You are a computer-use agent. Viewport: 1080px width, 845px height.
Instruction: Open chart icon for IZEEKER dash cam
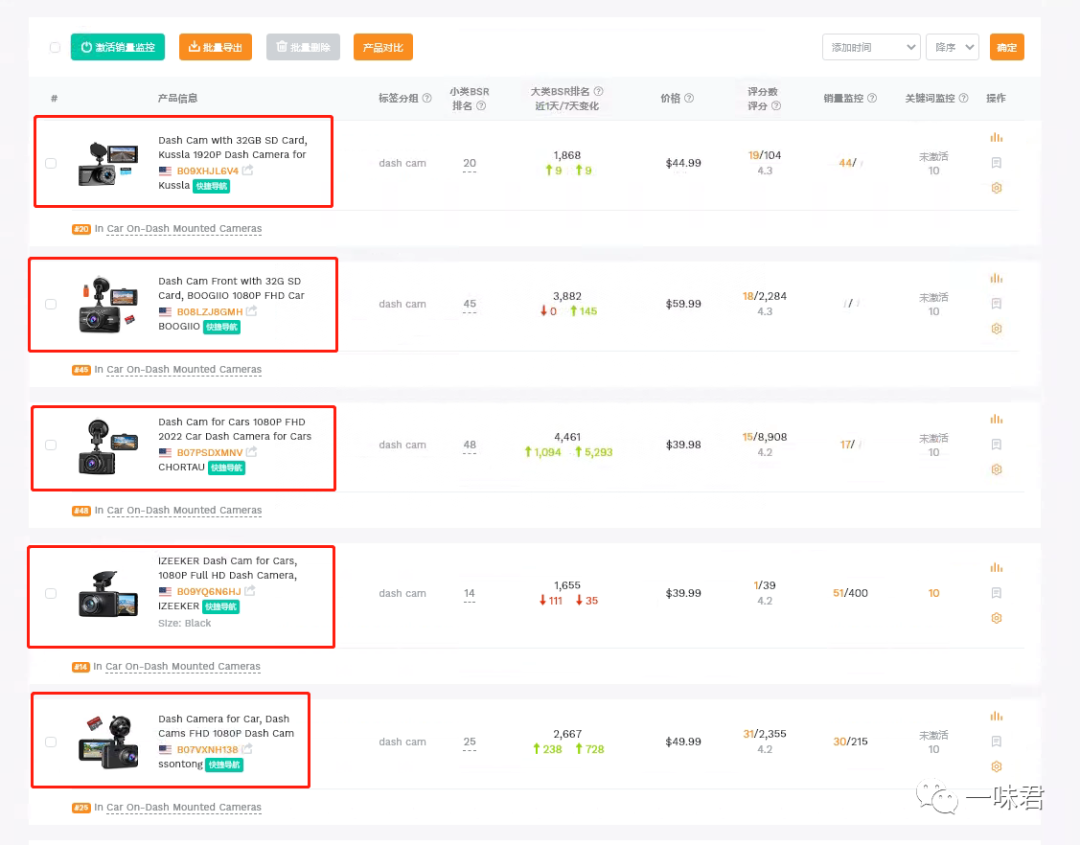click(996, 568)
